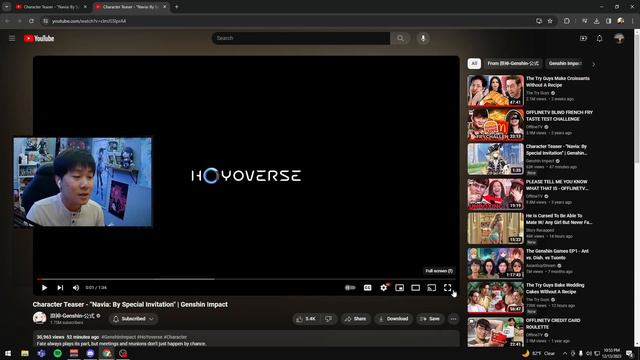The height and width of the screenshot is (360, 640).
Task: Open the Genshin channel name link
Action: click(x=72, y=316)
